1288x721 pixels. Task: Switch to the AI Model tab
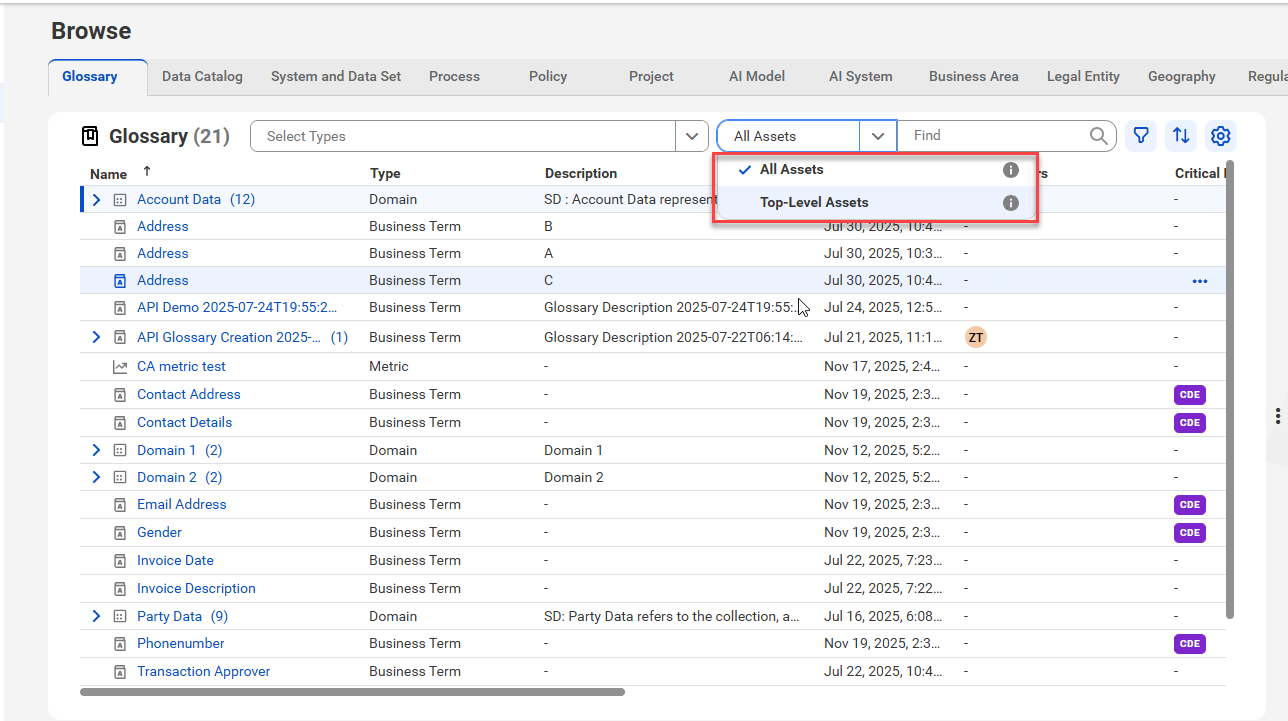coord(757,76)
